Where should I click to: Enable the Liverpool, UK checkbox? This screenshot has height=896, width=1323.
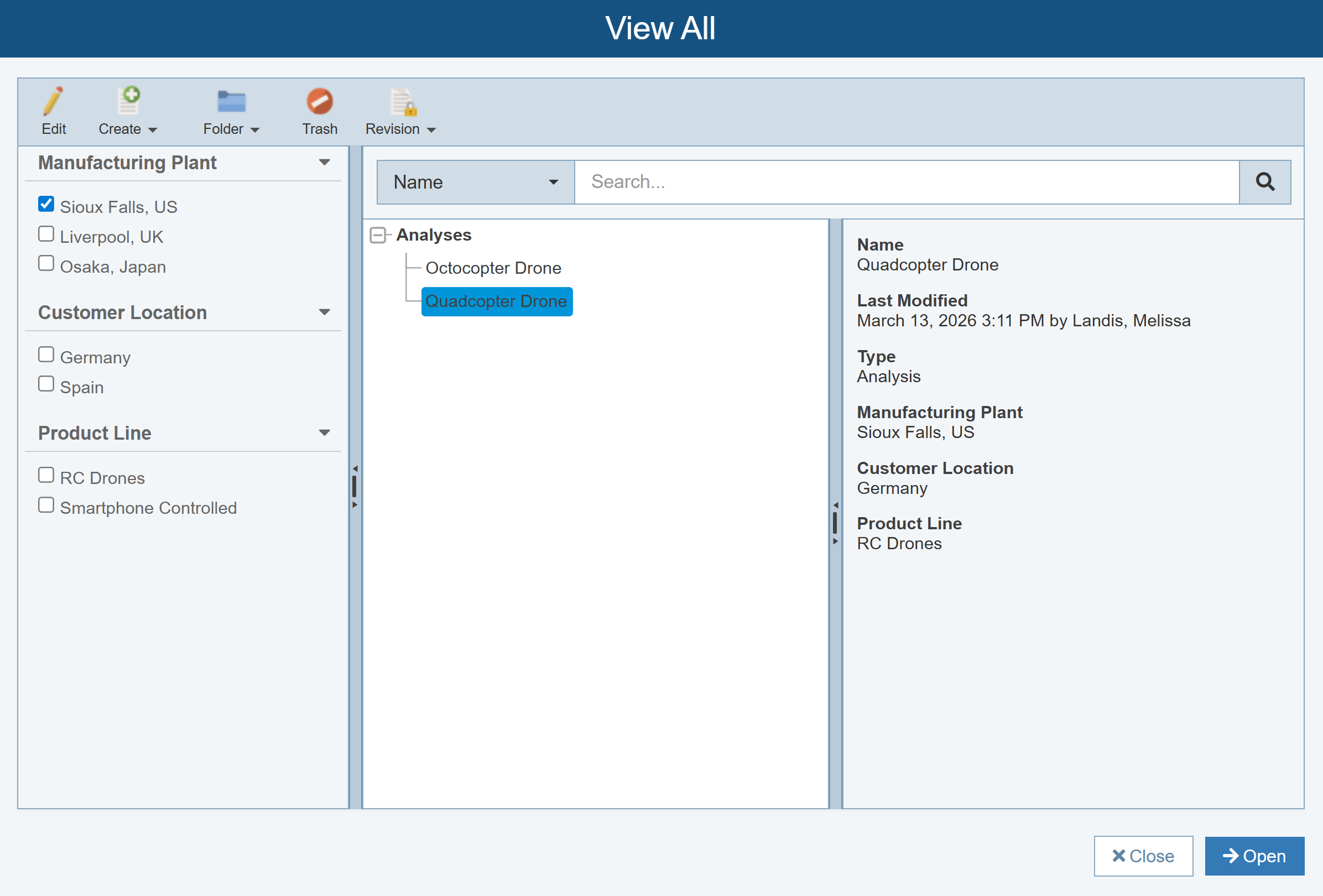tap(46, 234)
